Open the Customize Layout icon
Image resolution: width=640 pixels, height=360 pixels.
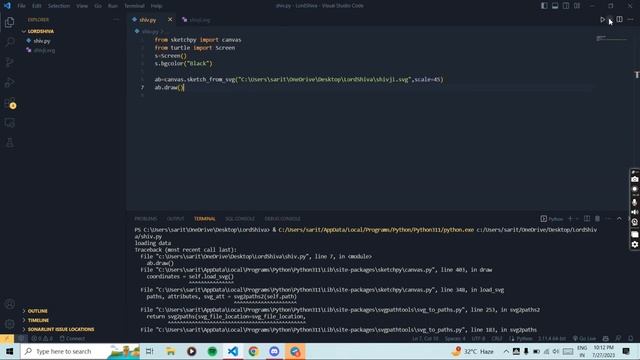577,6
